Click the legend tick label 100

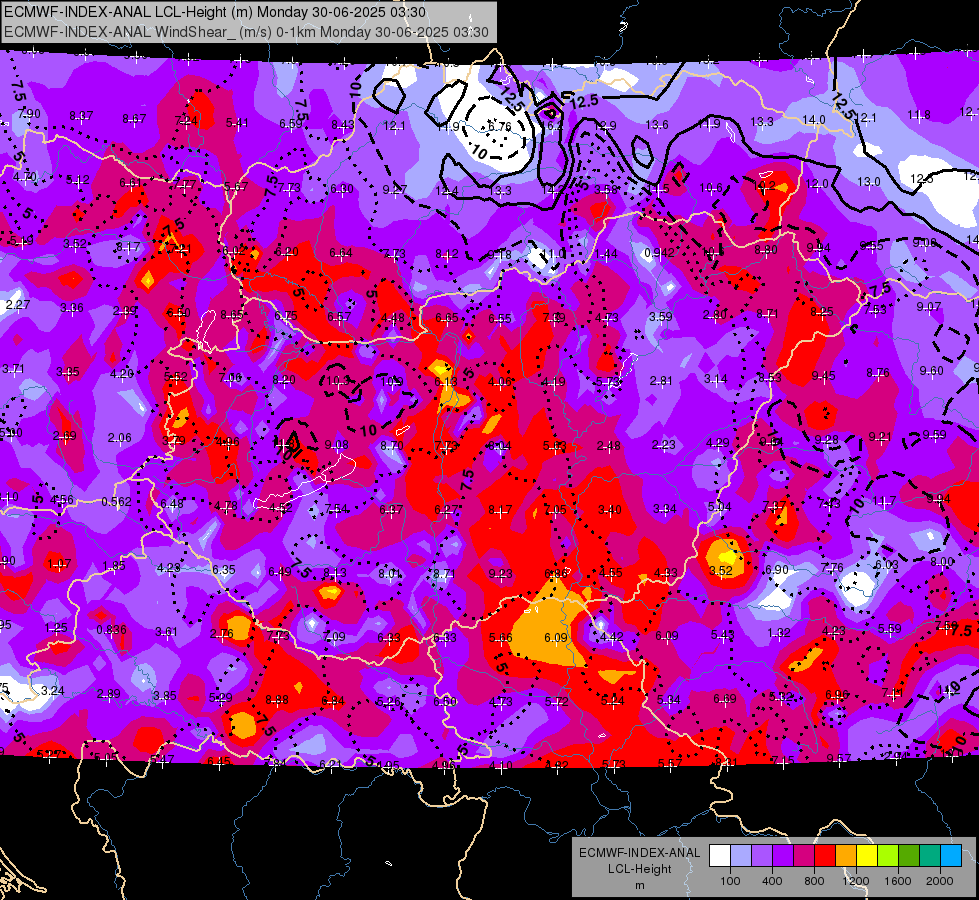coord(730,881)
